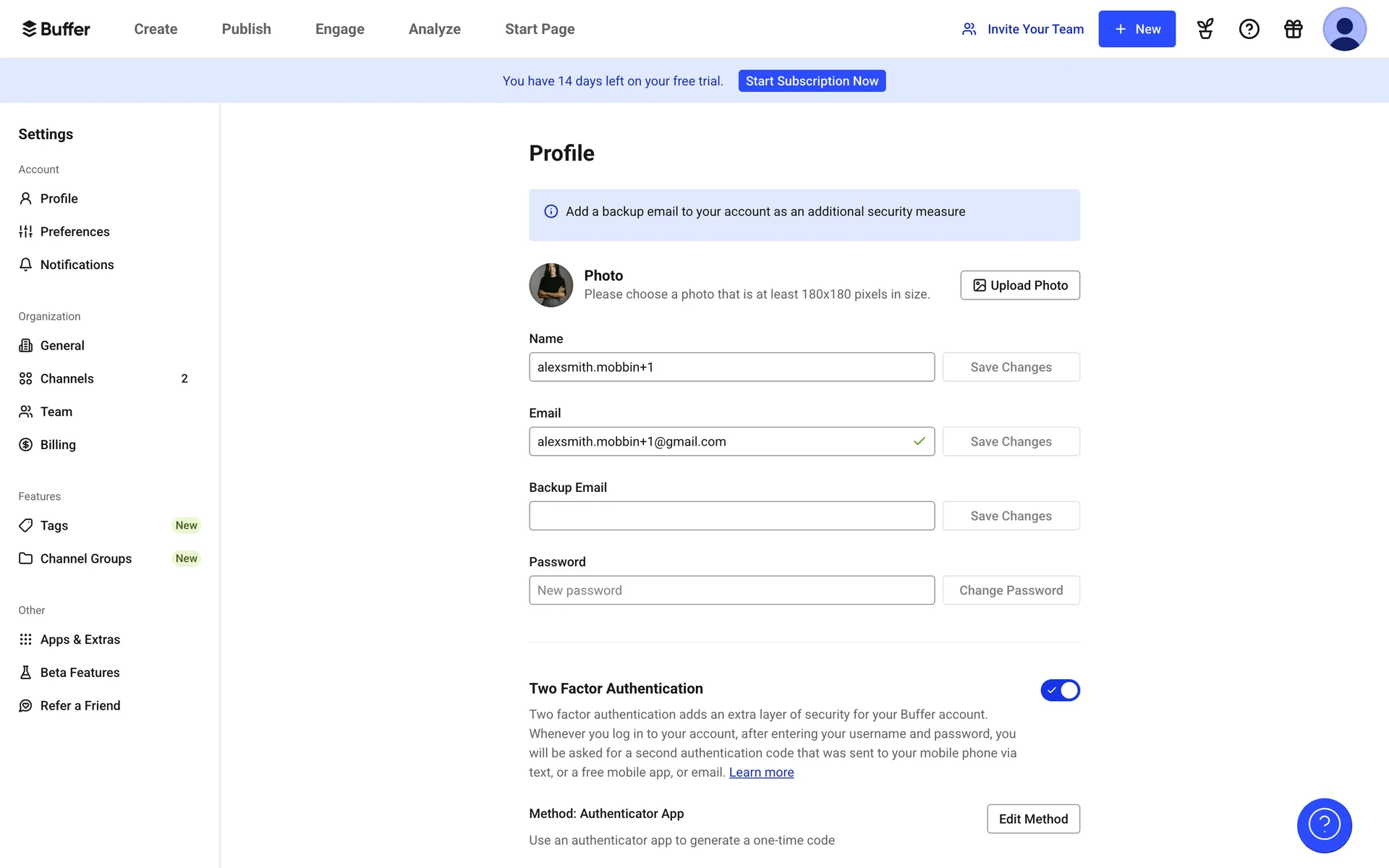
Task: Open the gift icon in top bar
Action: [x=1293, y=29]
